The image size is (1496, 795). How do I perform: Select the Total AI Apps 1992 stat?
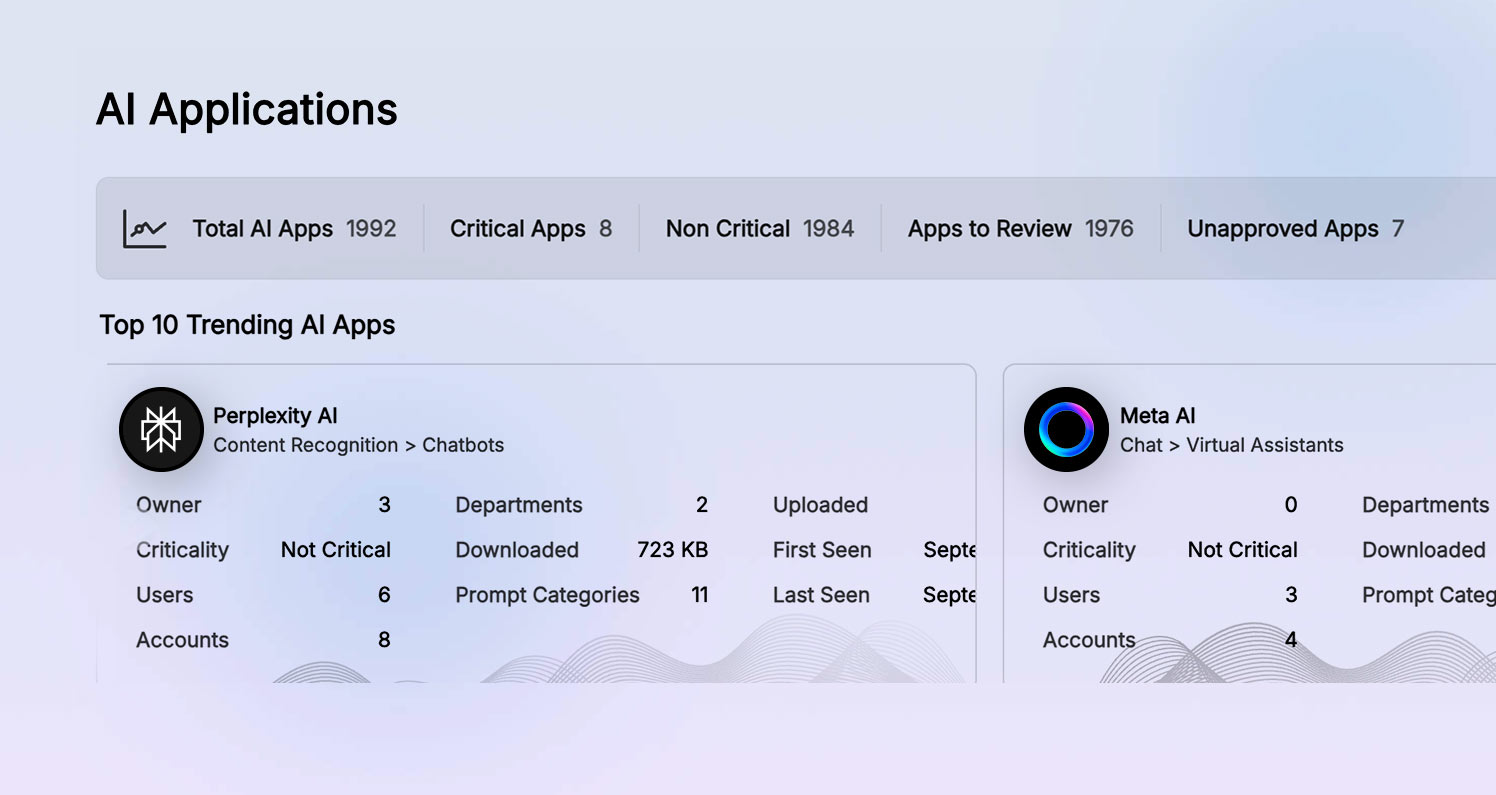(294, 229)
